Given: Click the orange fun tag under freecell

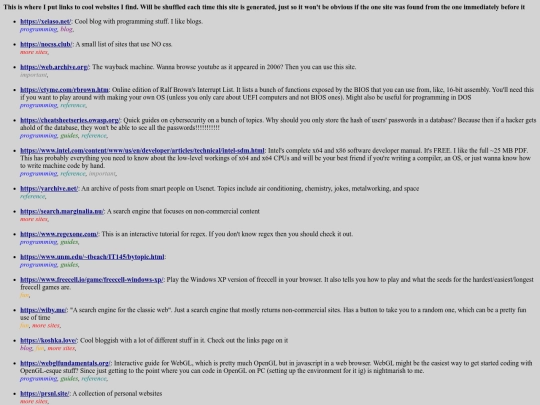Looking at the screenshot, I should pyautogui.click(x=24, y=295).
